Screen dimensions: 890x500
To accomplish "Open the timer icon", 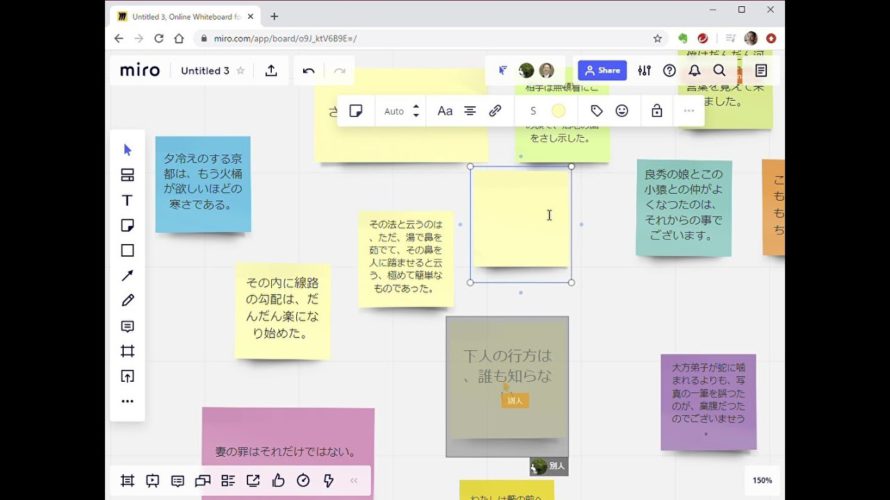I will click(303, 481).
